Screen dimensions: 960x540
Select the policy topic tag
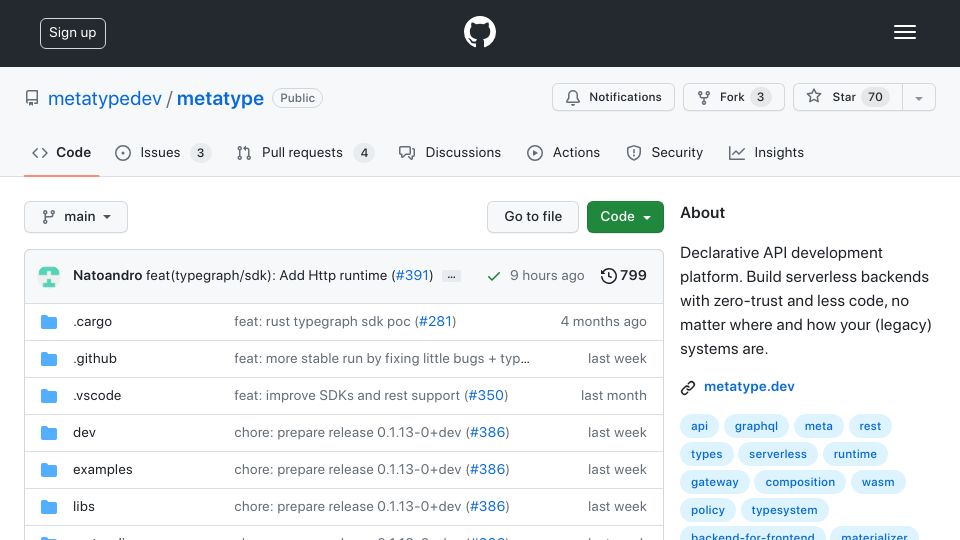(708, 510)
